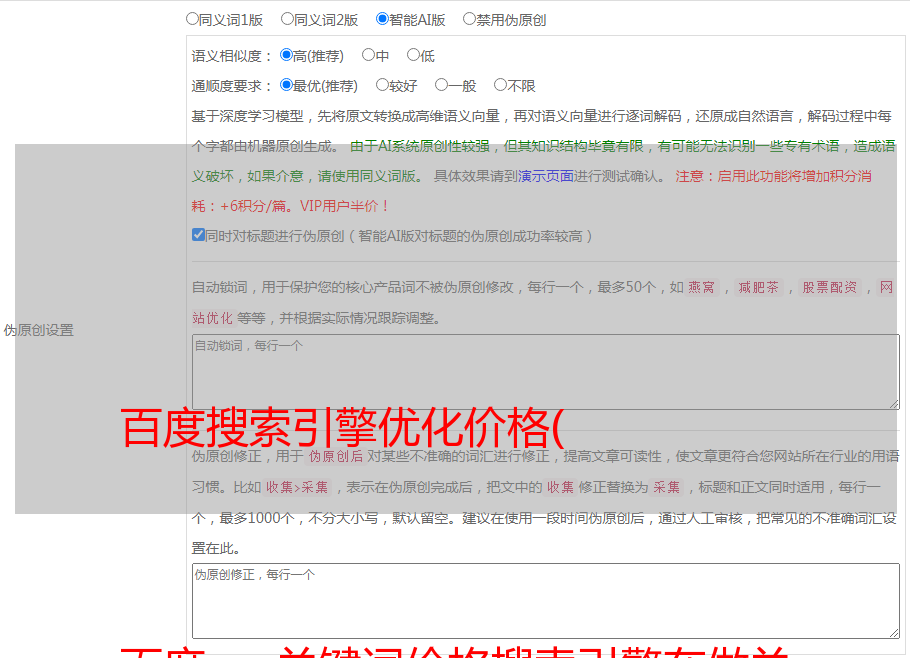This screenshot has height=658, width=911.
Task: Click the 股票配资 example keyword
Action: [x=830, y=287]
